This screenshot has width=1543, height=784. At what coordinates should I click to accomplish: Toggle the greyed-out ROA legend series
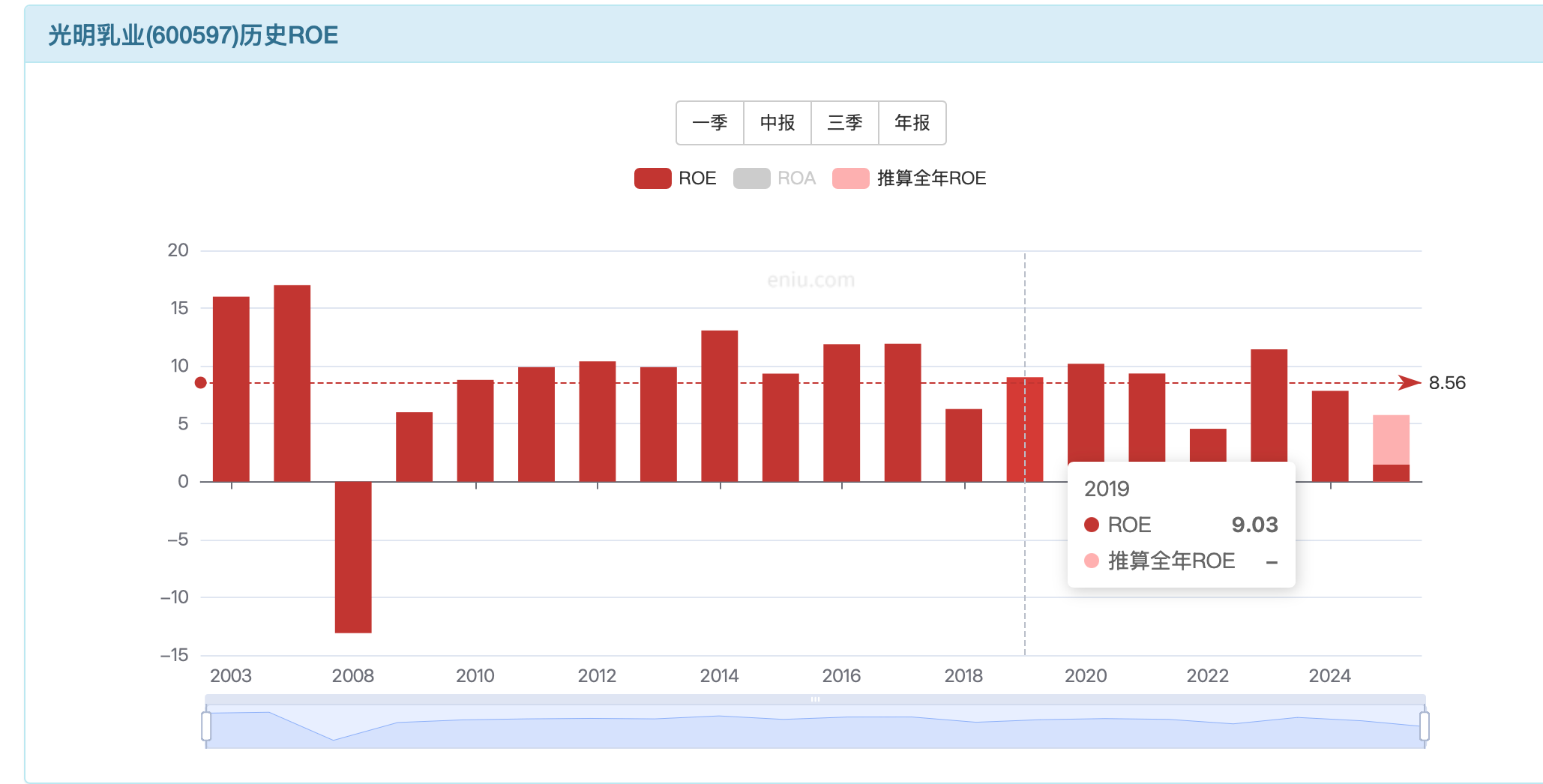[774, 178]
